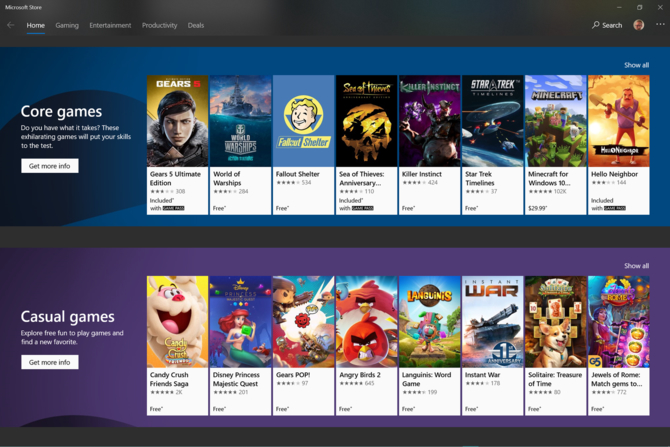Open the Instant War tank artwork
This screenshot has height=447, width=670.
pos(493,322)
